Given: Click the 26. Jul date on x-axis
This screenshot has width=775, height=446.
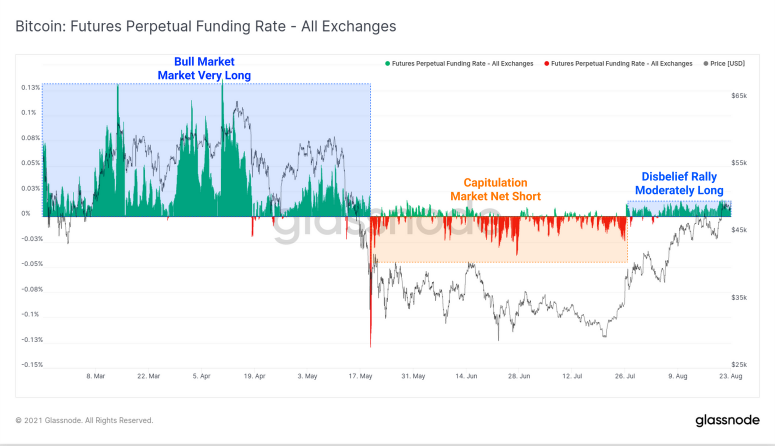Looking at the screenshot, I should coord(625,376).
